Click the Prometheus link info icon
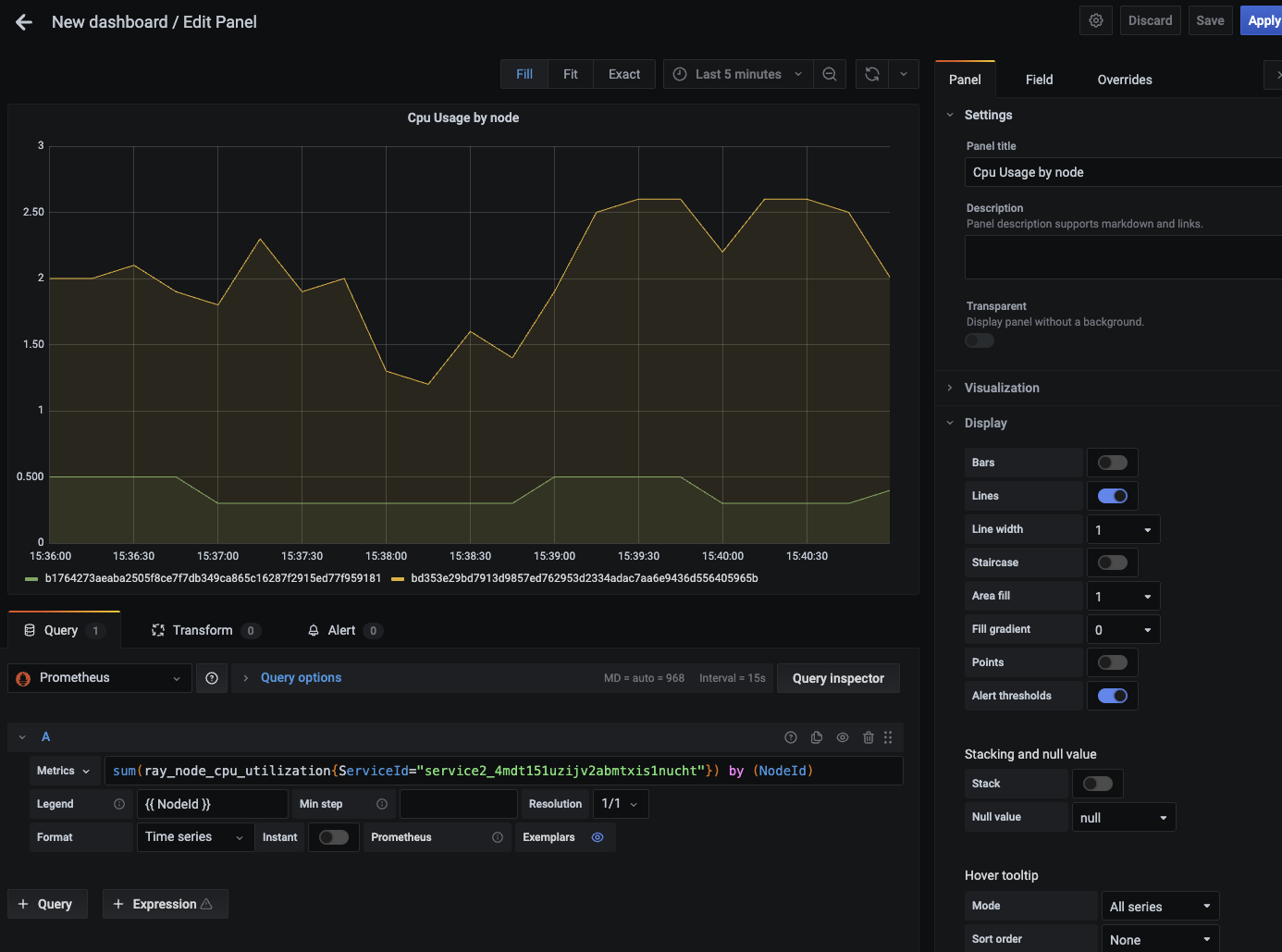 pyautogui.click(x=498, y=837)
